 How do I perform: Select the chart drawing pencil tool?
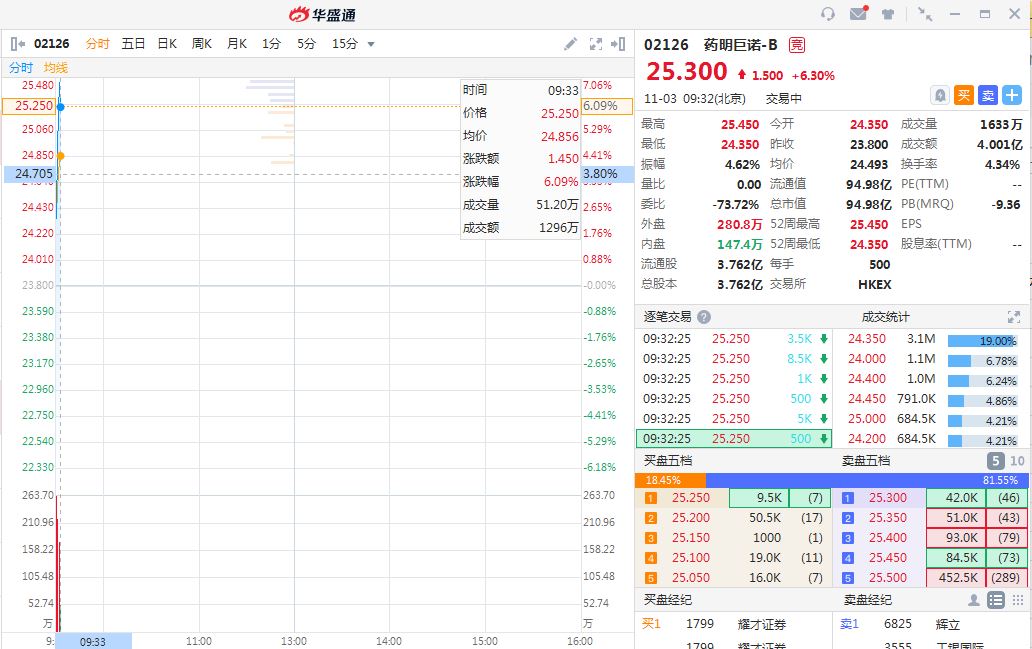(570, 44)
